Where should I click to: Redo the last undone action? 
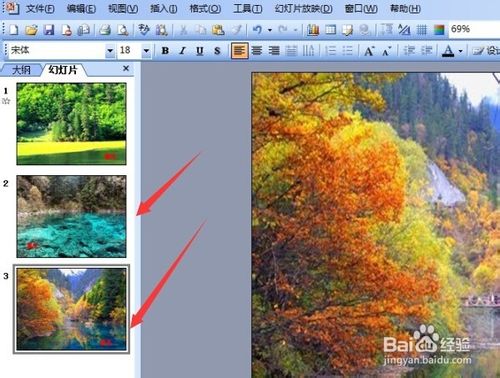click(x=283, y=30)
